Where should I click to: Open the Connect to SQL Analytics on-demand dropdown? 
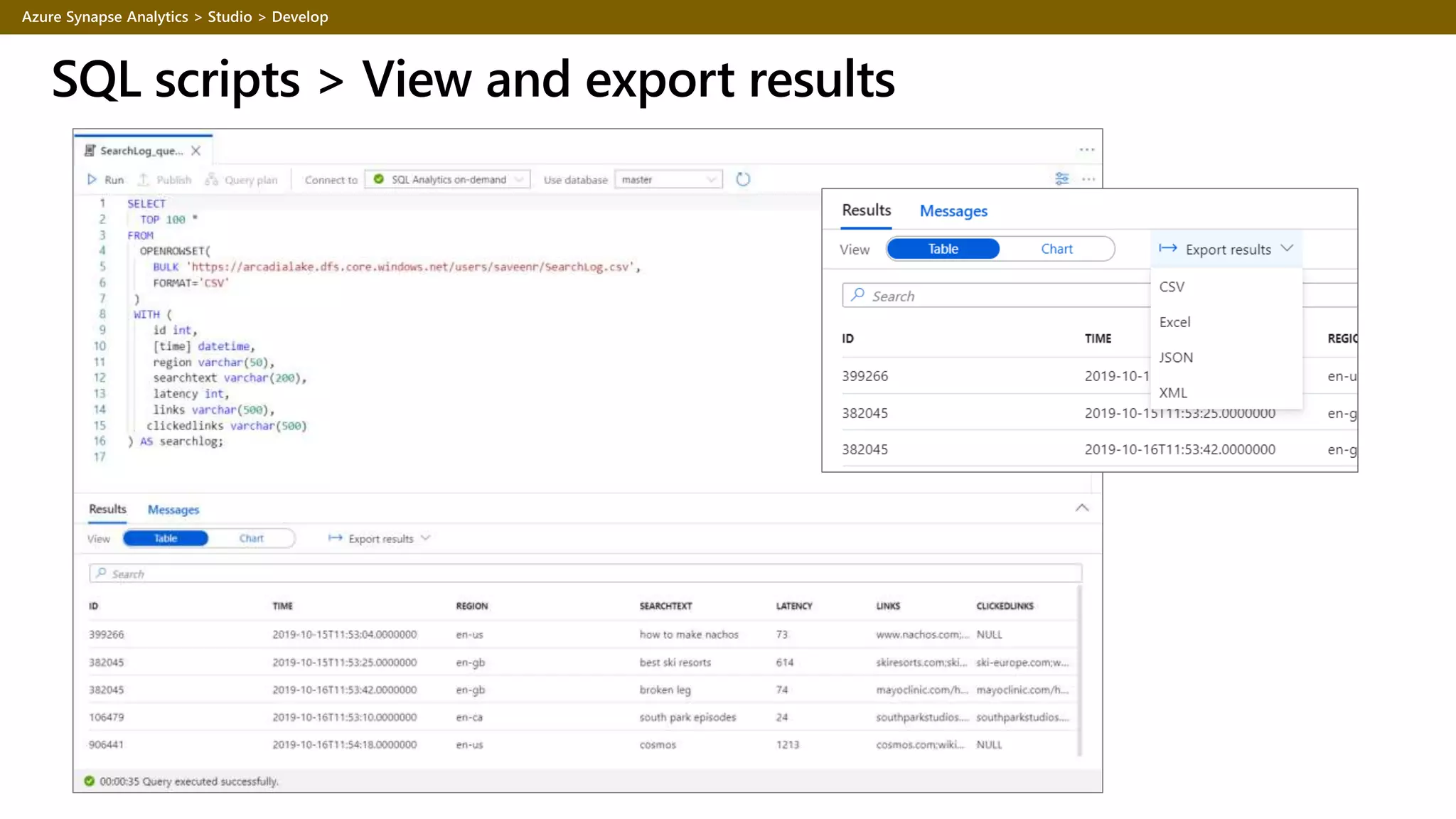pyautogui.click(x=448, y=179)
